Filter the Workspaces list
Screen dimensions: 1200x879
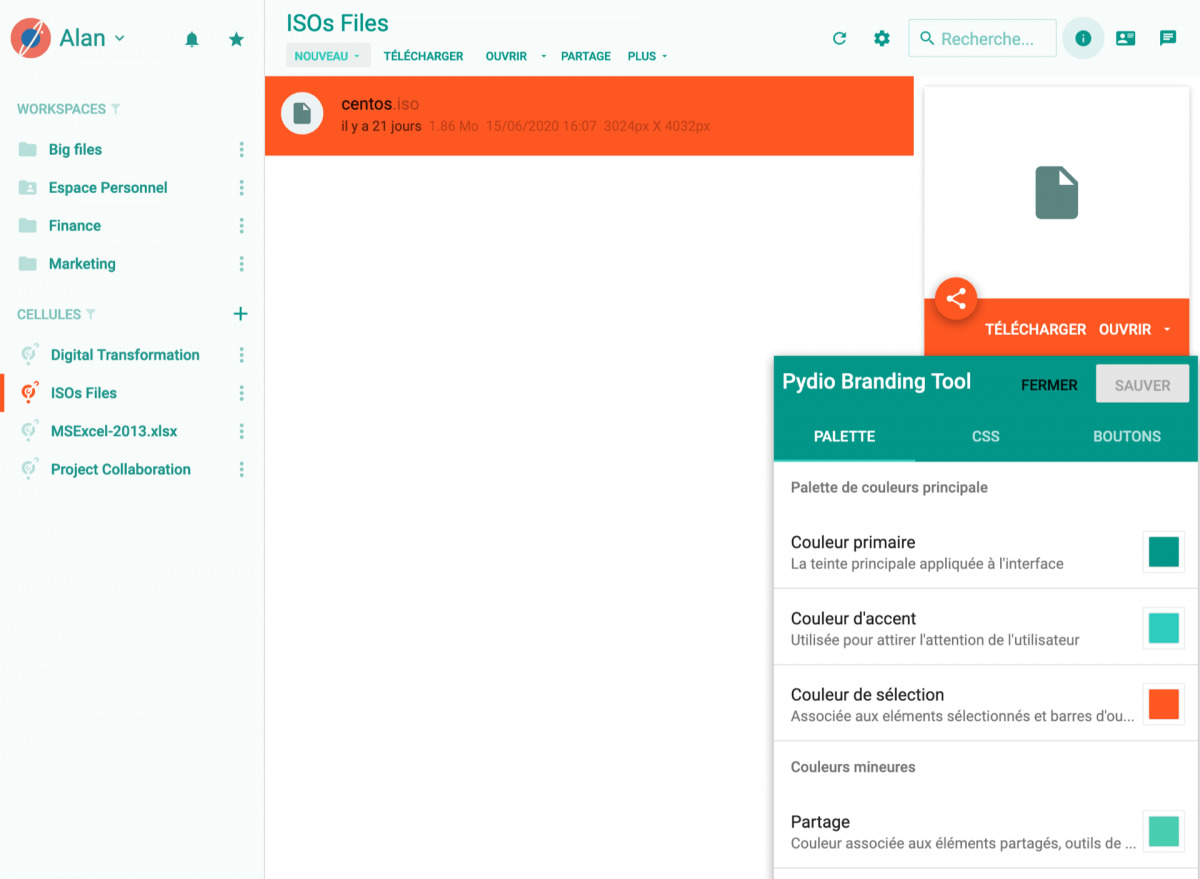pyautogui.click(x=115, y=109)
